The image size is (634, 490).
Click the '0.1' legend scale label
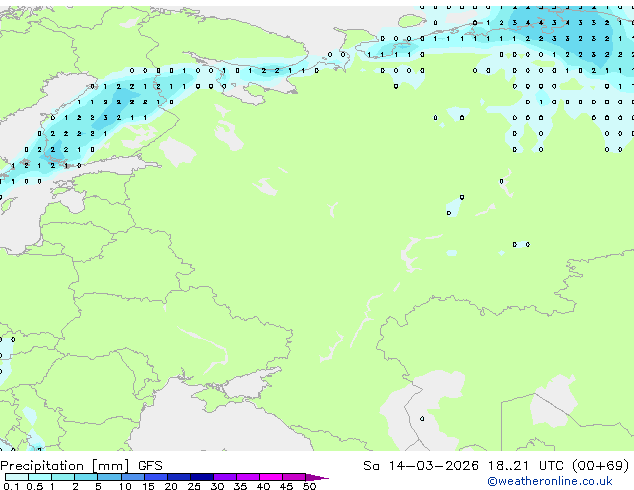pos(11,486)
